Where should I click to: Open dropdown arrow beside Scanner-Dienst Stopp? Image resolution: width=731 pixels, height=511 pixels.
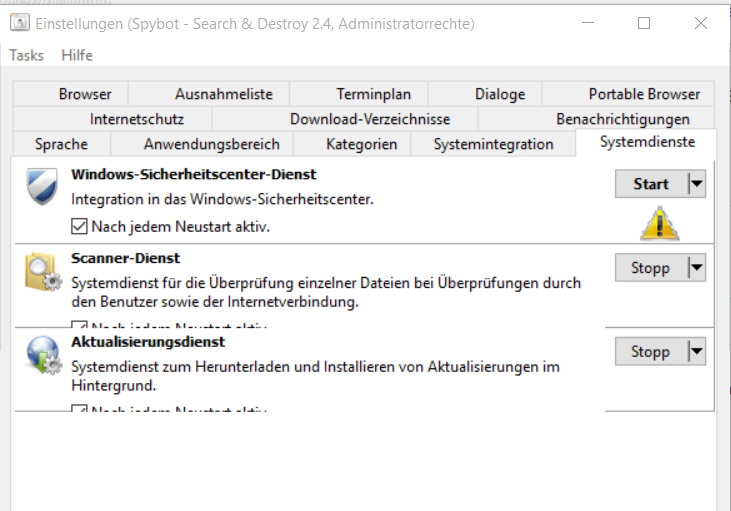click(697, 268)
